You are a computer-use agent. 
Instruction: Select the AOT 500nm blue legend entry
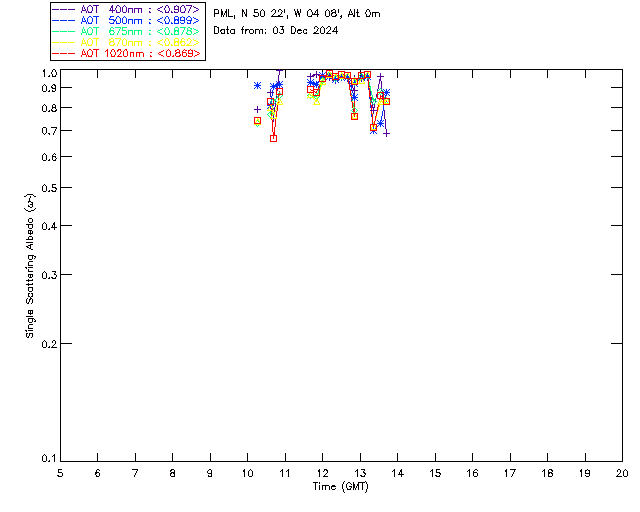coord(126,20)
